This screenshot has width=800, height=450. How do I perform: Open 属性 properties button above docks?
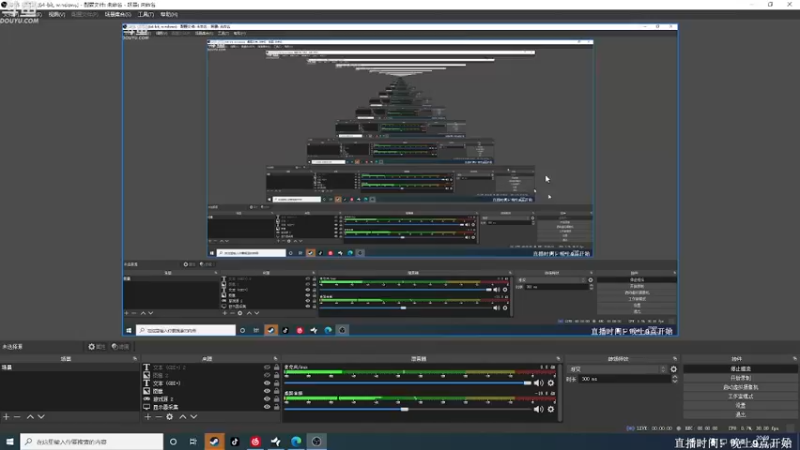pyautogui.click(x=96, y=347)
